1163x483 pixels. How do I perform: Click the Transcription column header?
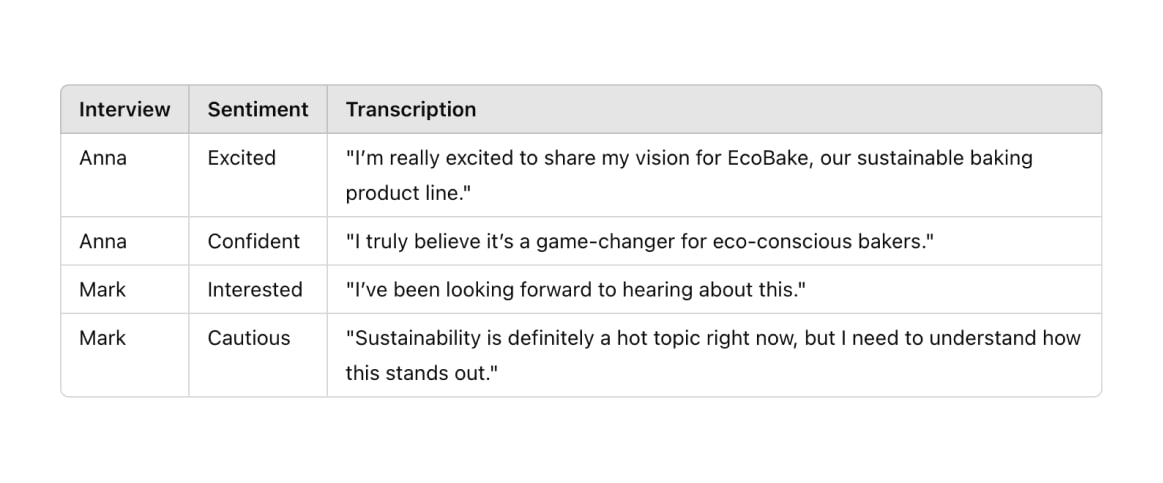tap(411, 110)
